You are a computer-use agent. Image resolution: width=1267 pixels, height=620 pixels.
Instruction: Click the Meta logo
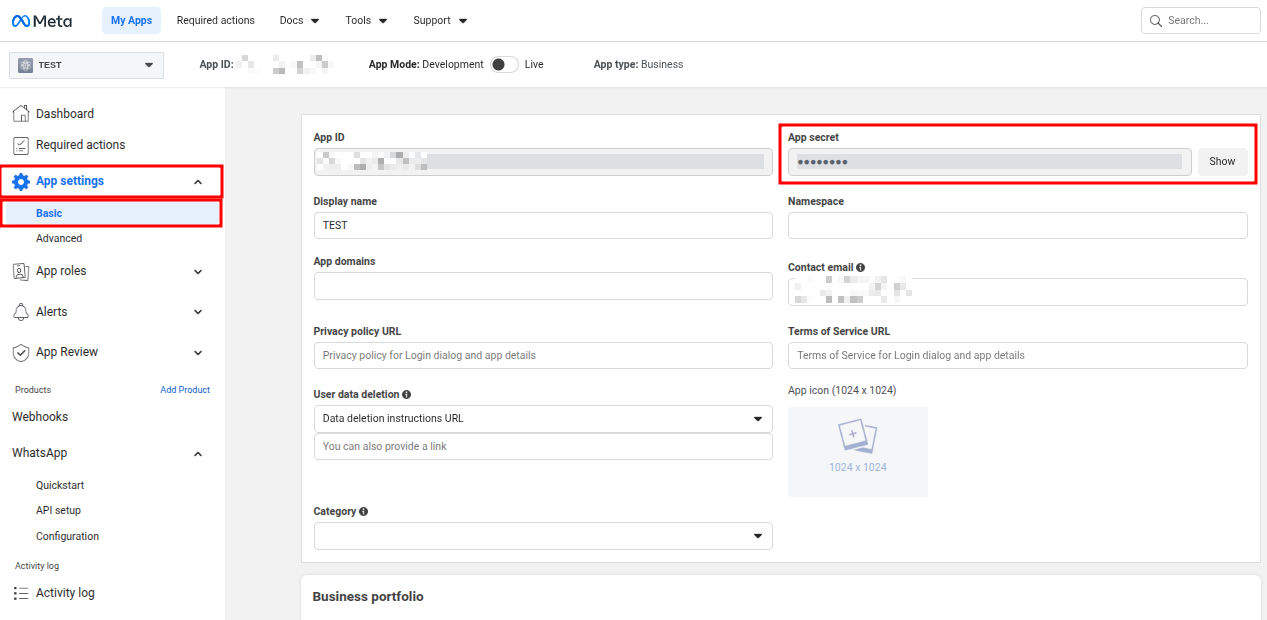tap(42, 20)
